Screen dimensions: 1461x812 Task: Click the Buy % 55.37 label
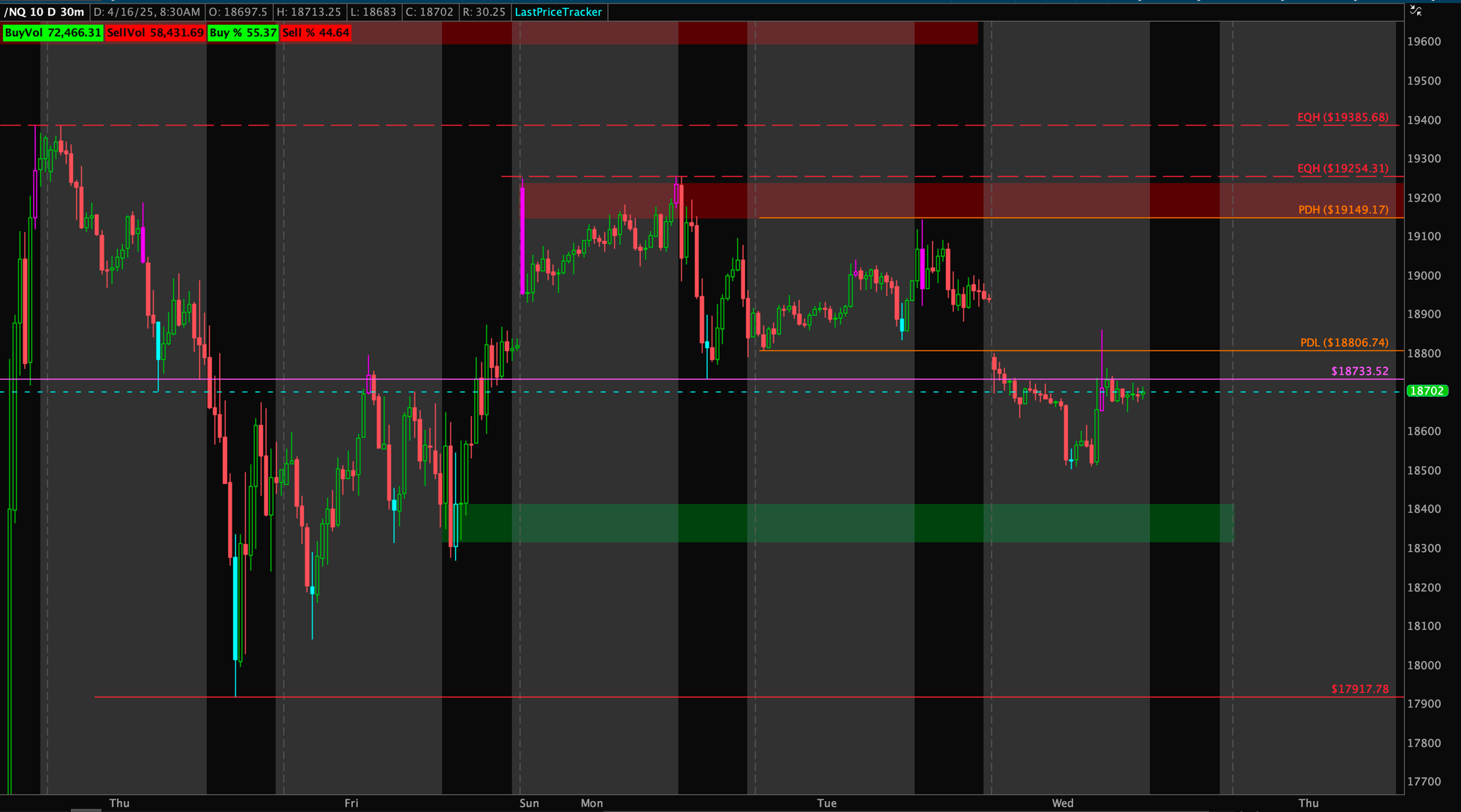click(243, 33)
